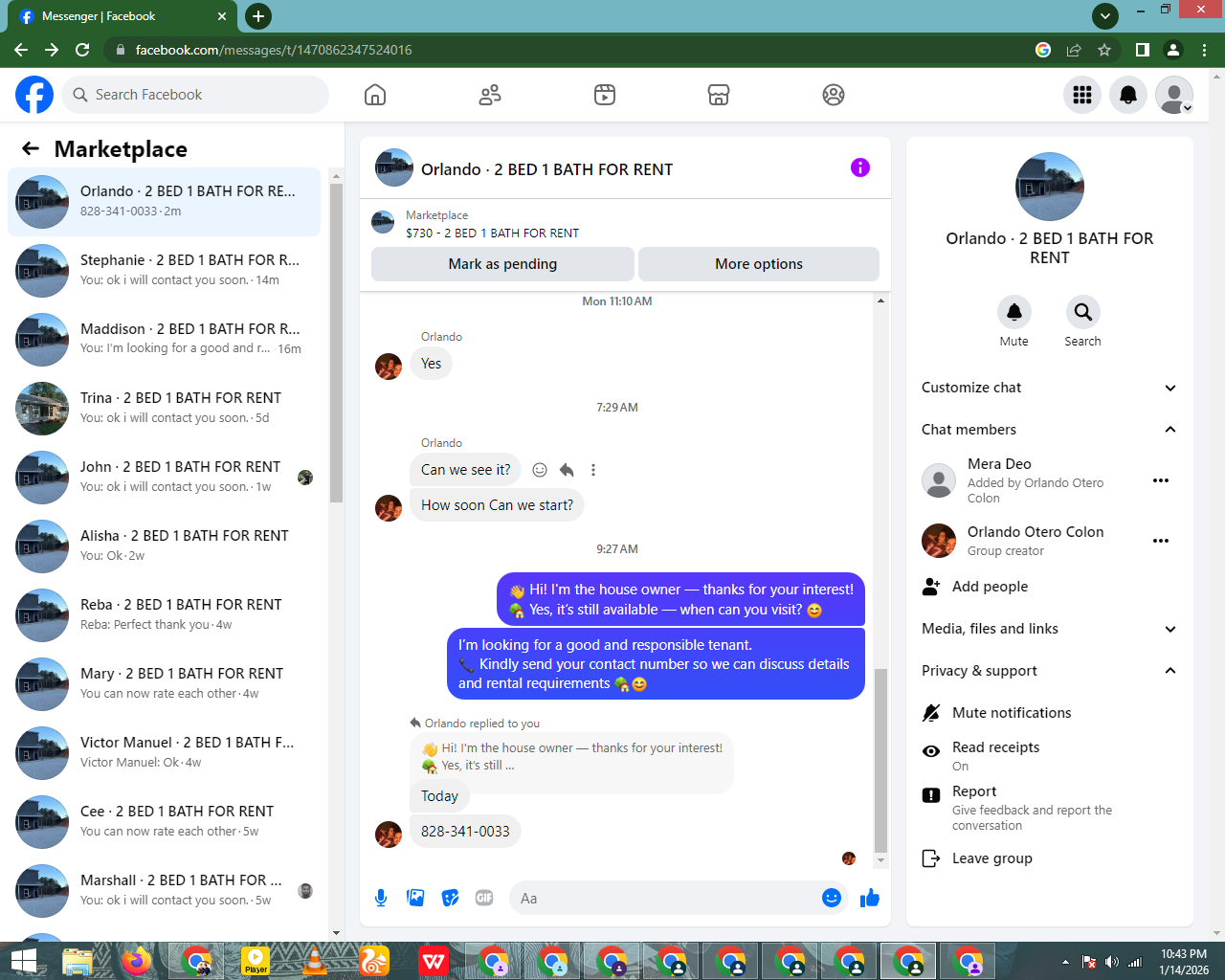Open the Victor Manuel conversation

click(164, 753)
